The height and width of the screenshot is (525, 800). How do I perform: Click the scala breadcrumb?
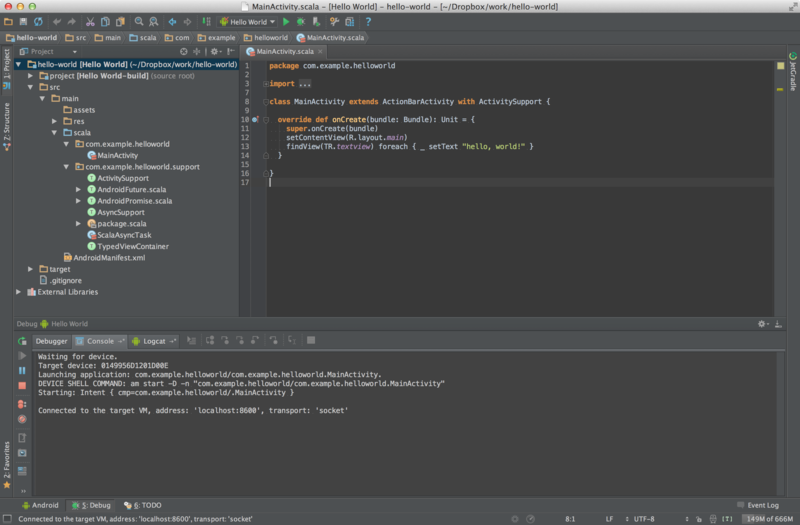coord(143,38)
